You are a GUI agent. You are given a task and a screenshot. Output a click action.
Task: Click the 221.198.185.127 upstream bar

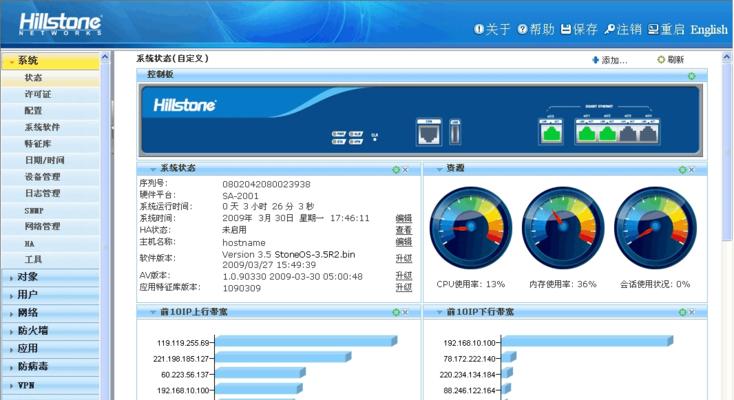pyautogui.click(x=283, y=357)
